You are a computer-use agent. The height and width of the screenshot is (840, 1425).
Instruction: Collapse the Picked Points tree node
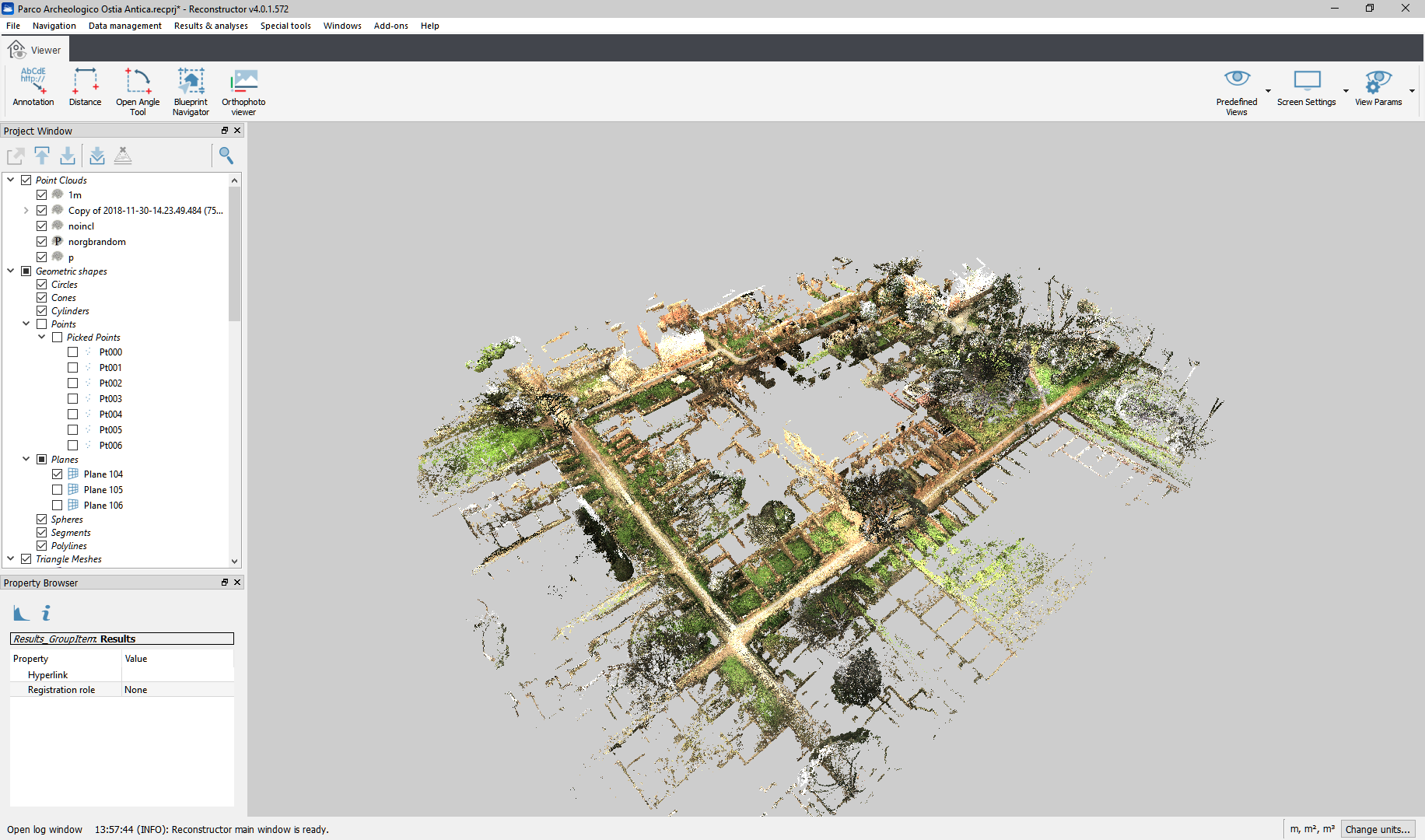(42, 337)
